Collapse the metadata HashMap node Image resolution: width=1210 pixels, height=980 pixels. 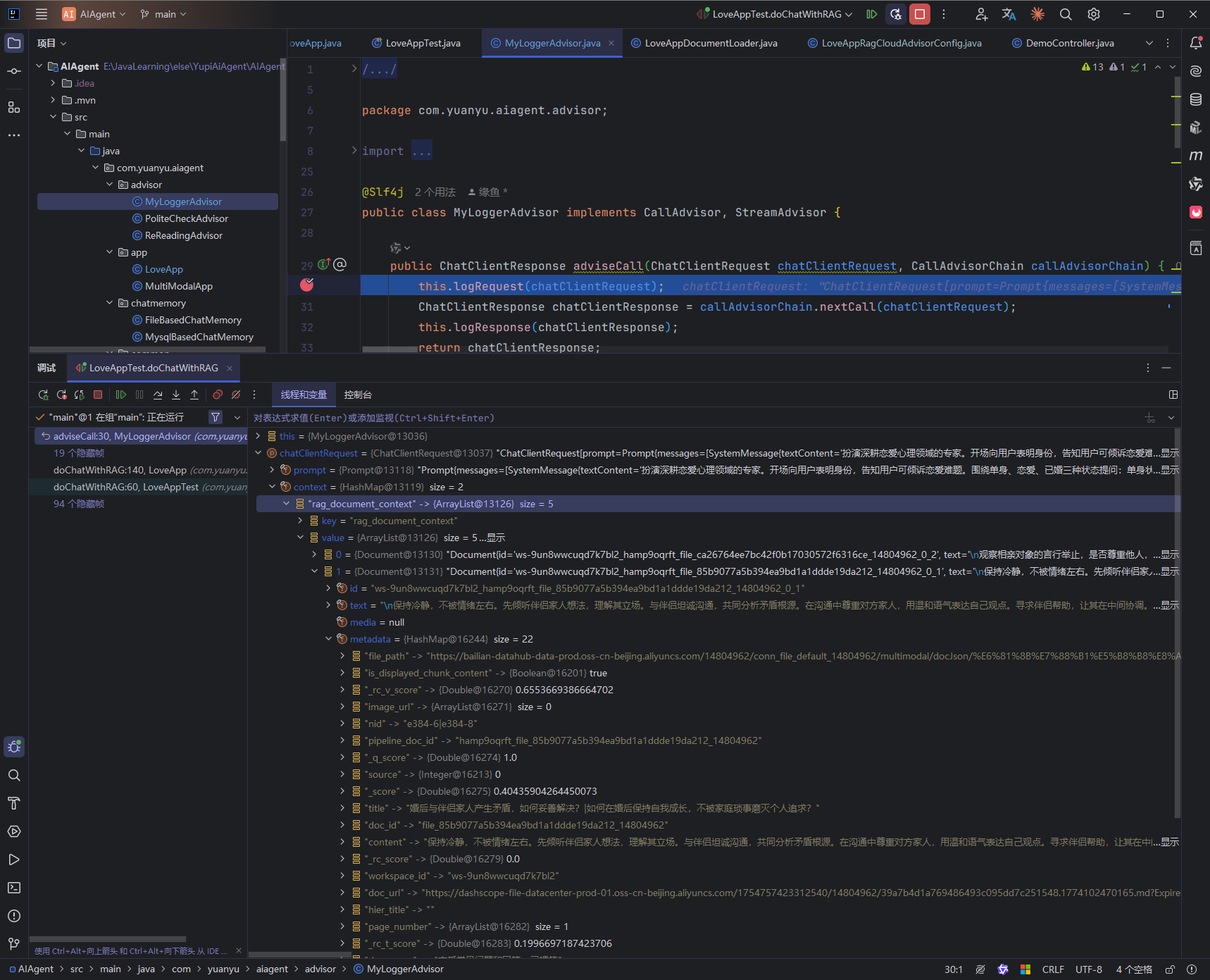coord(328,639)
